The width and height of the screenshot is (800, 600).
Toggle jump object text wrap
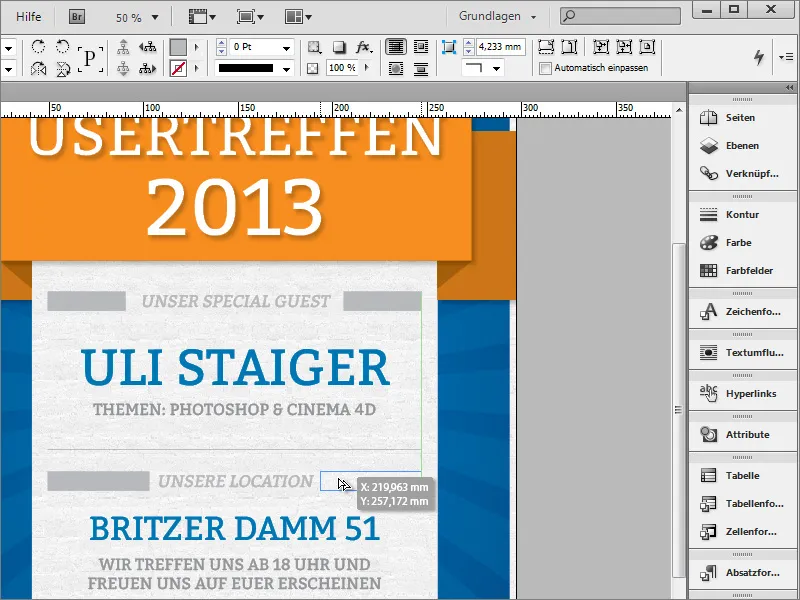421,68
